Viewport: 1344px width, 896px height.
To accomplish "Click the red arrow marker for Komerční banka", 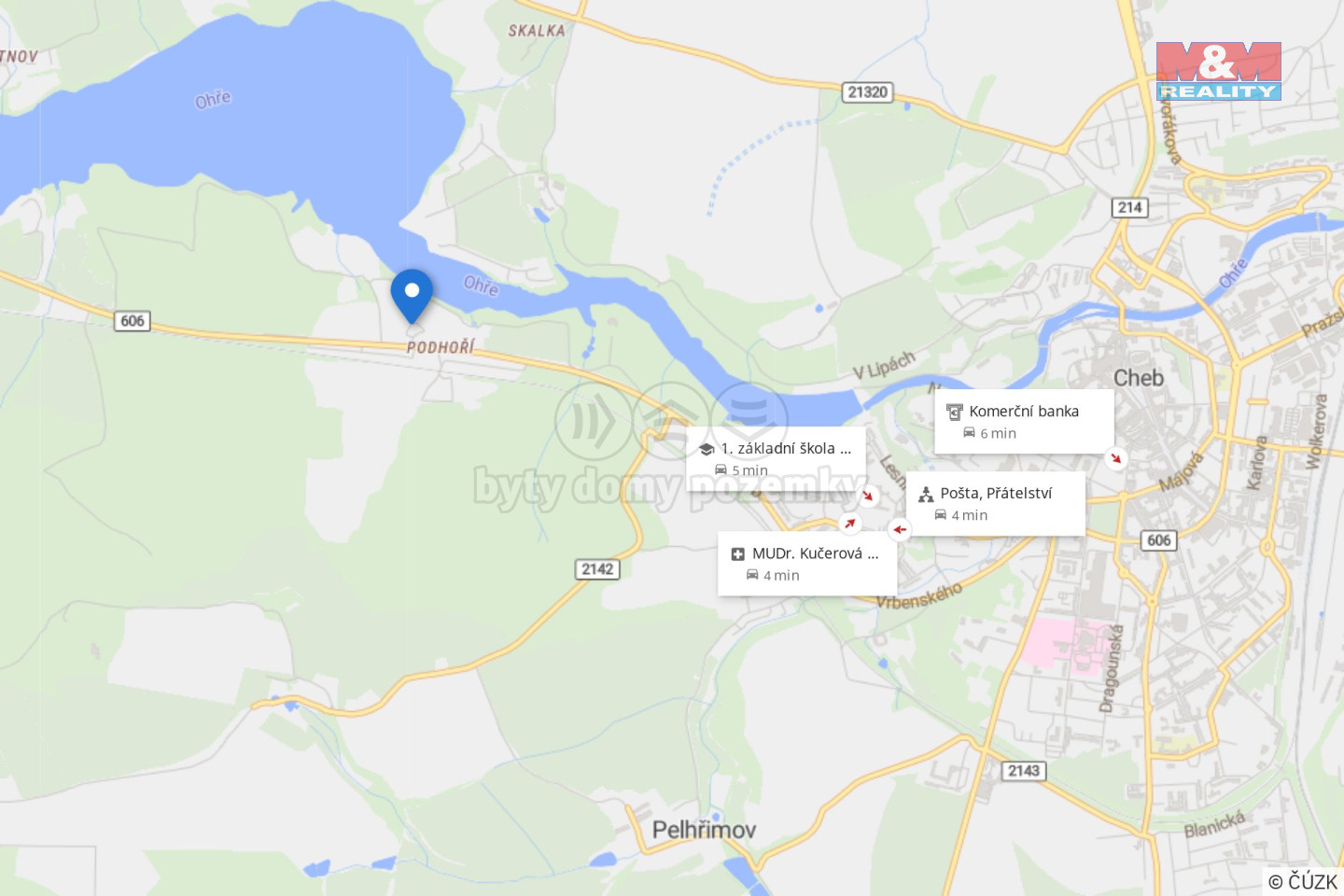I will coord(1116,458).
